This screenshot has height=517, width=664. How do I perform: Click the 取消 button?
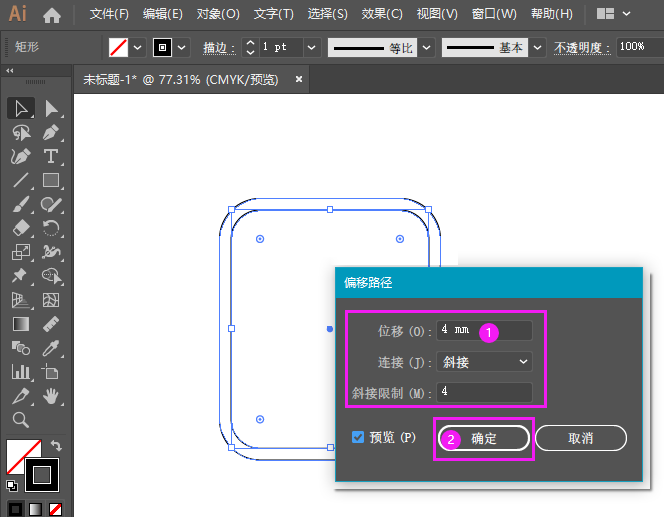coord(580,438)
